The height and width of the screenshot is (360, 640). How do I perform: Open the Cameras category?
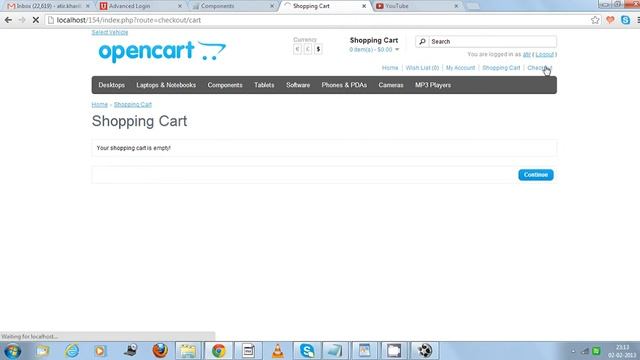pyautogui.click(x=391, y=85)
